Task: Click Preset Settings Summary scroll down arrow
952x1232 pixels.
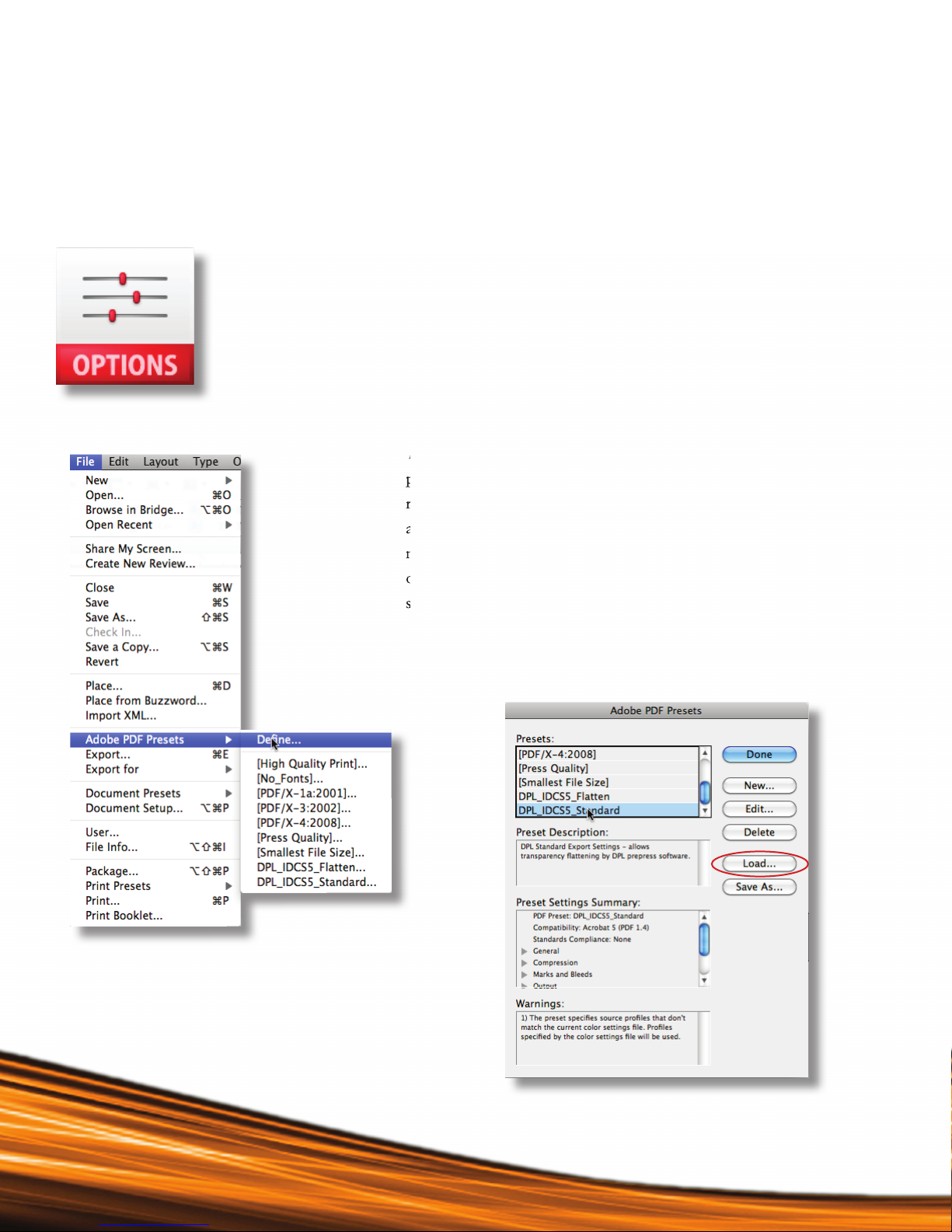Action: (705, 980)
